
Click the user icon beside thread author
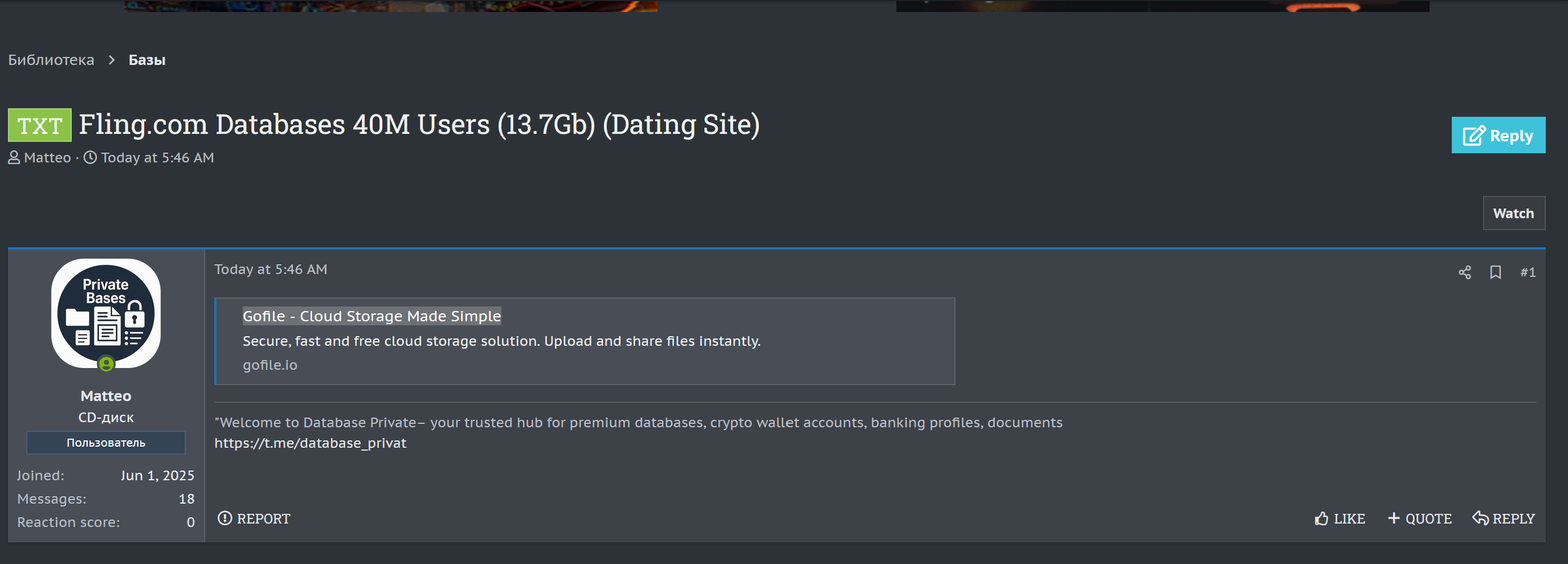(14, 158)
